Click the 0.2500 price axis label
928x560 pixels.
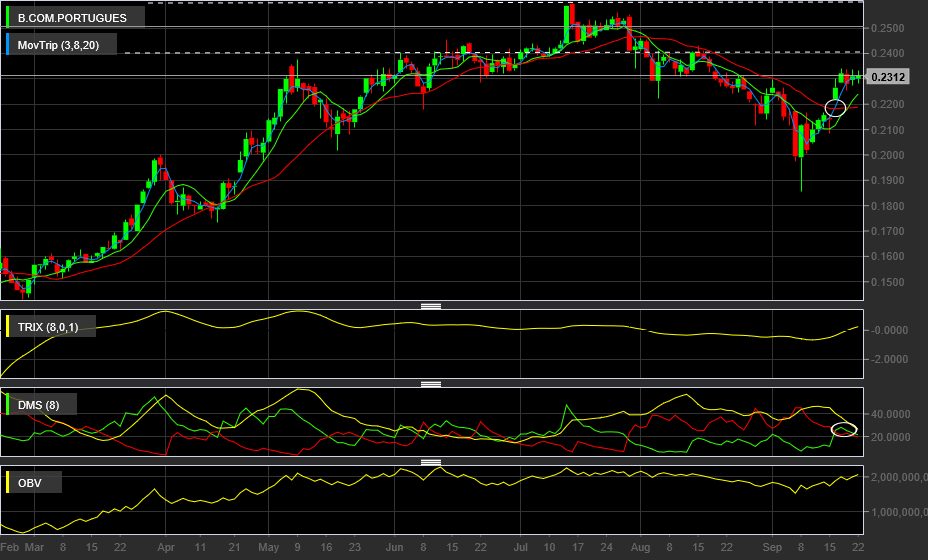pyautogui.click(x=888, y=28)
